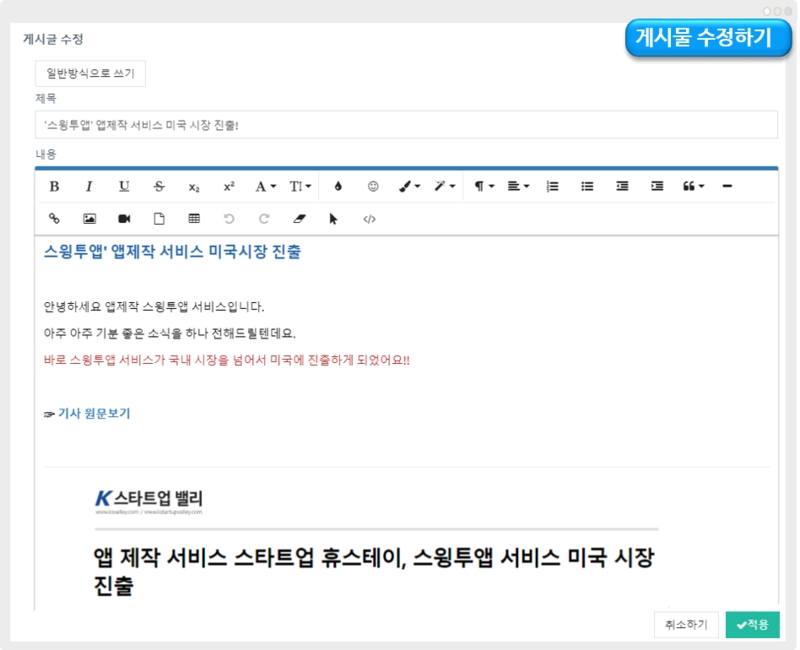
Task: Insert a video into the post
Action: tap(124, 219)
